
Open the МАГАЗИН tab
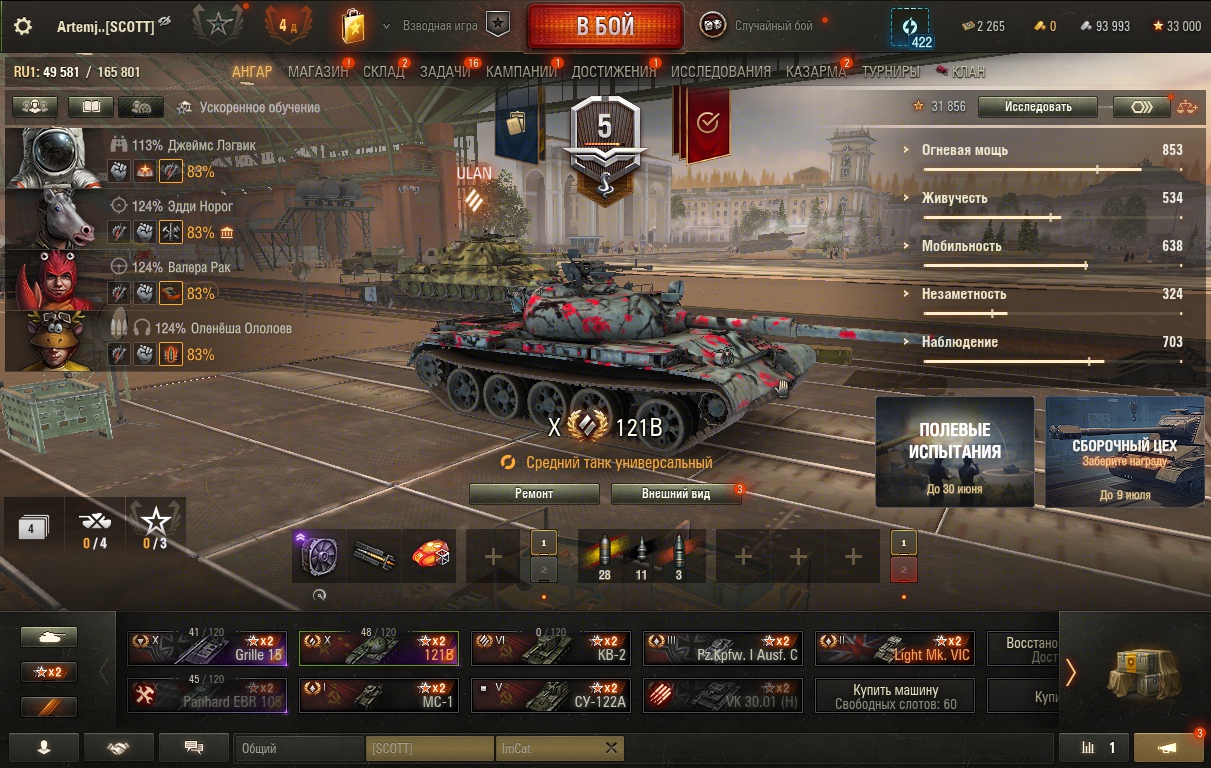pos(318,72)
